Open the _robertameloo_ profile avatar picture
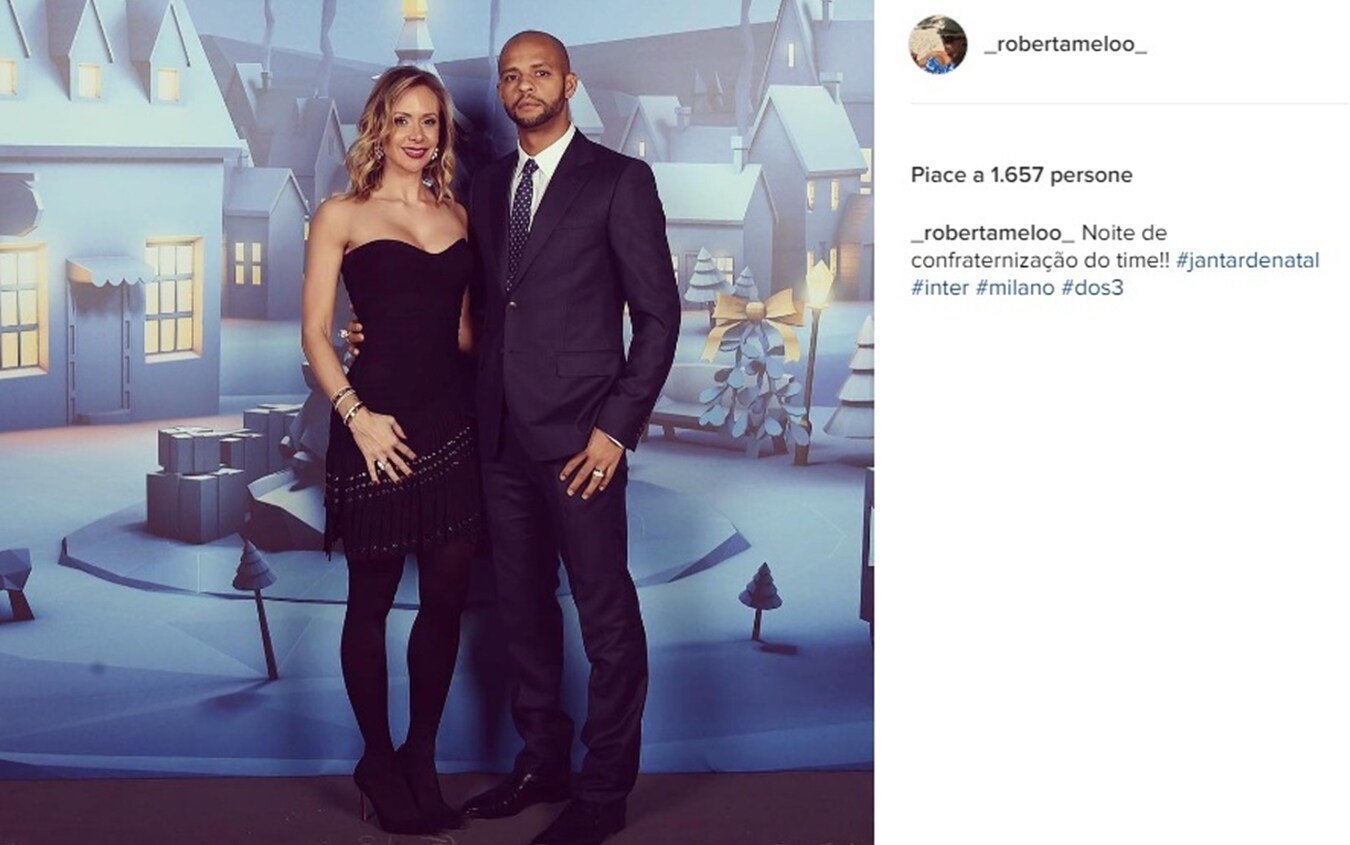The image size is (1350, 845). [x=937, y=45]
